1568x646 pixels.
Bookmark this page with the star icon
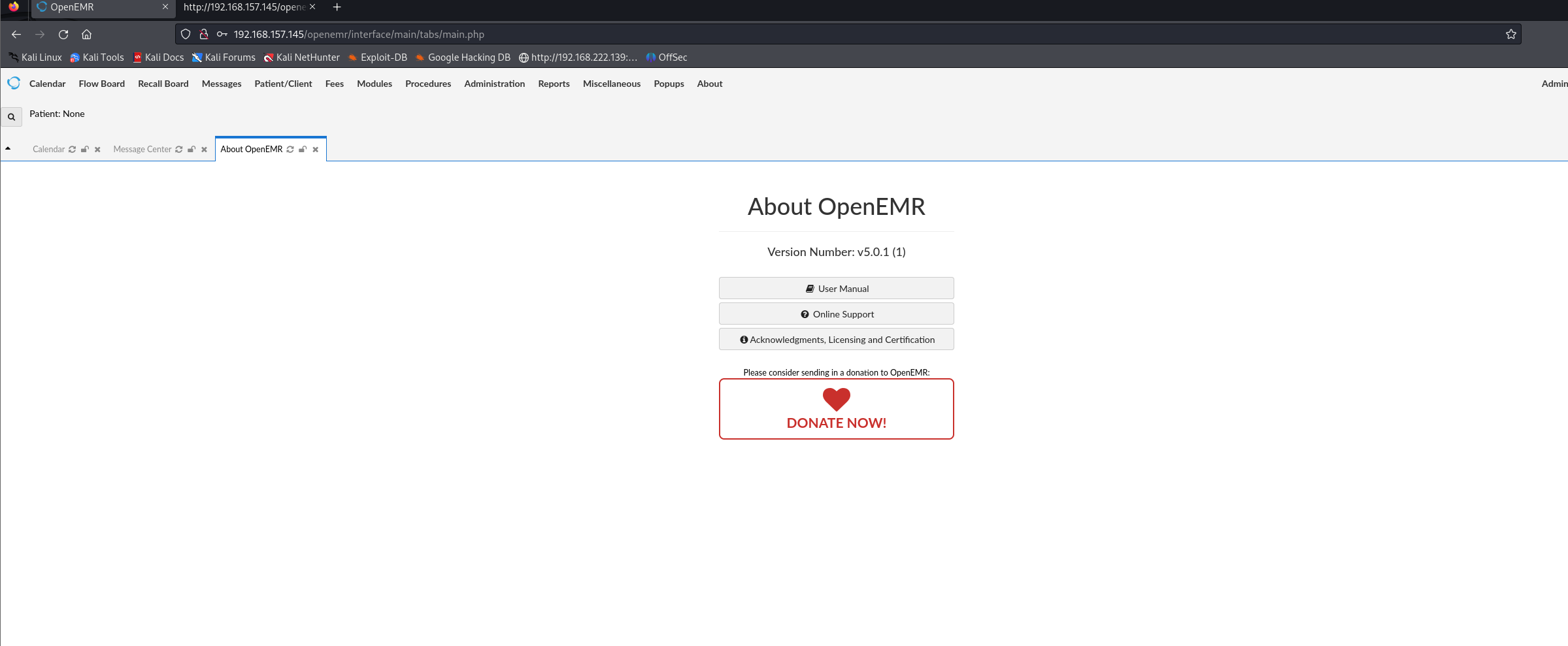coord(1510,34)
